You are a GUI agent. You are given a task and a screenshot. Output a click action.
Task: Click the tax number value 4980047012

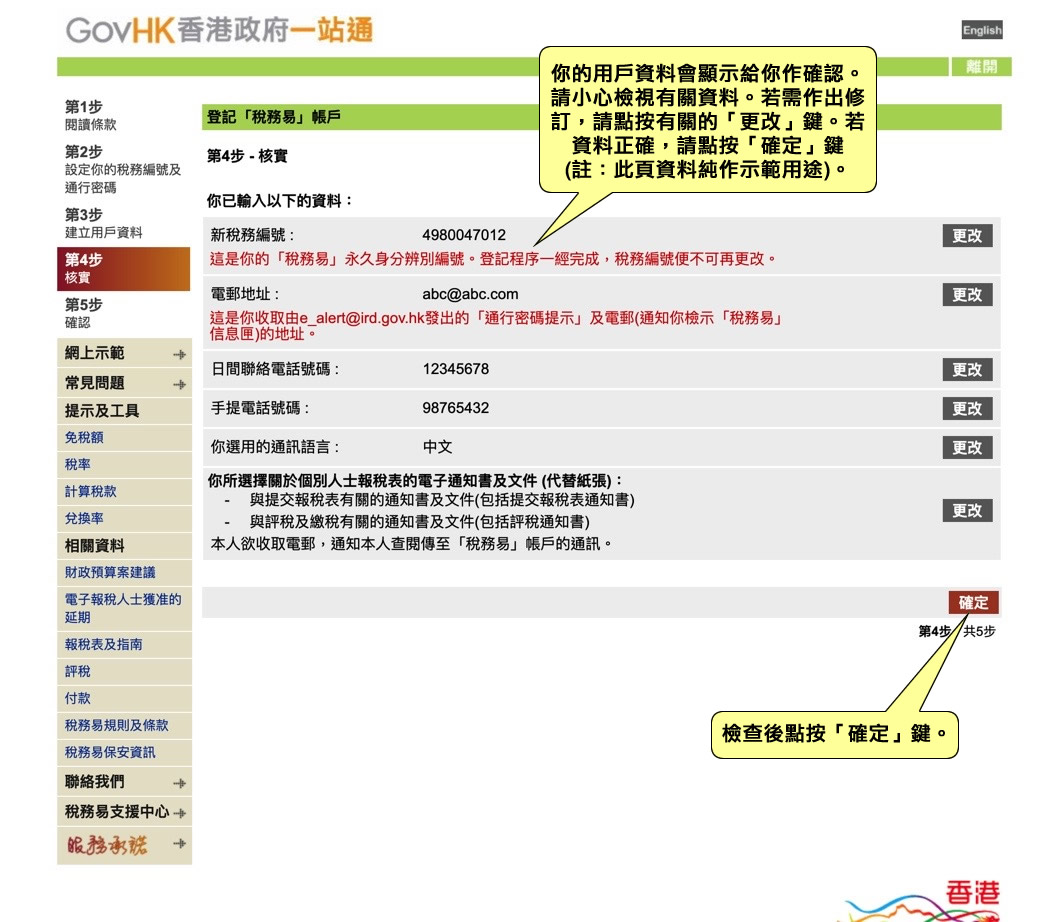pyautogui.click(x=464, y=235)
